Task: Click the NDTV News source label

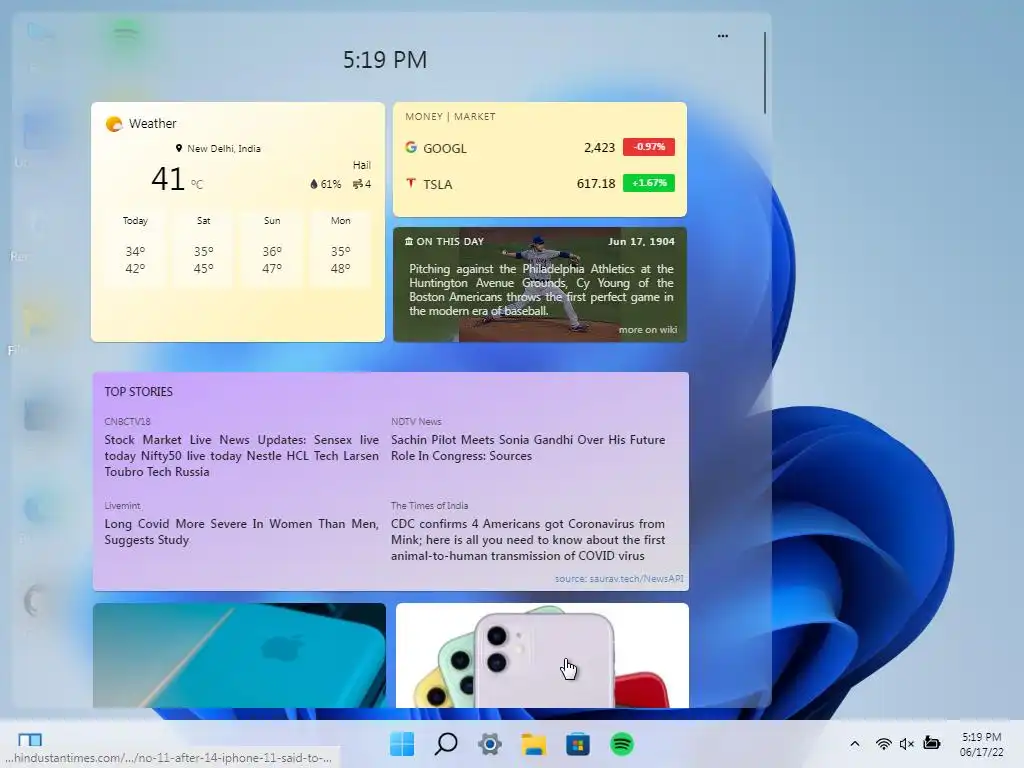Action: click(416, 422)
